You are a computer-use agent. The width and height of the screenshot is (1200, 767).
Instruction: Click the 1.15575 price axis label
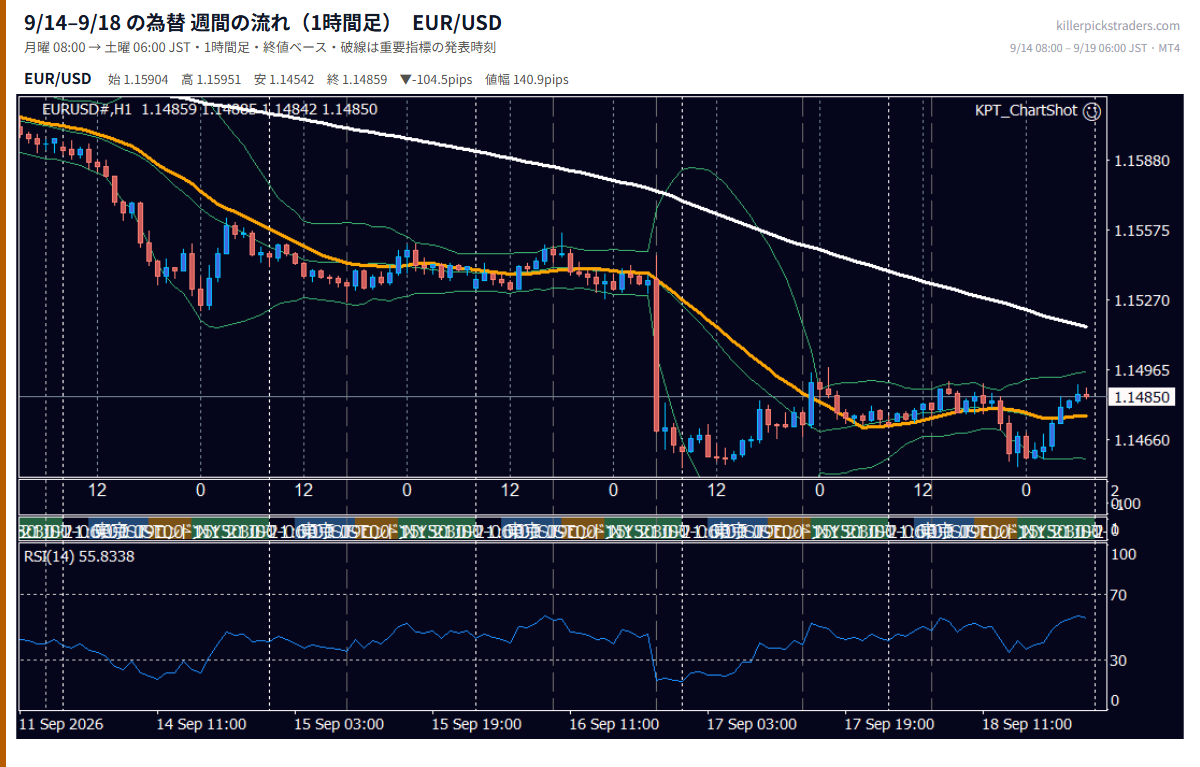1141,231
